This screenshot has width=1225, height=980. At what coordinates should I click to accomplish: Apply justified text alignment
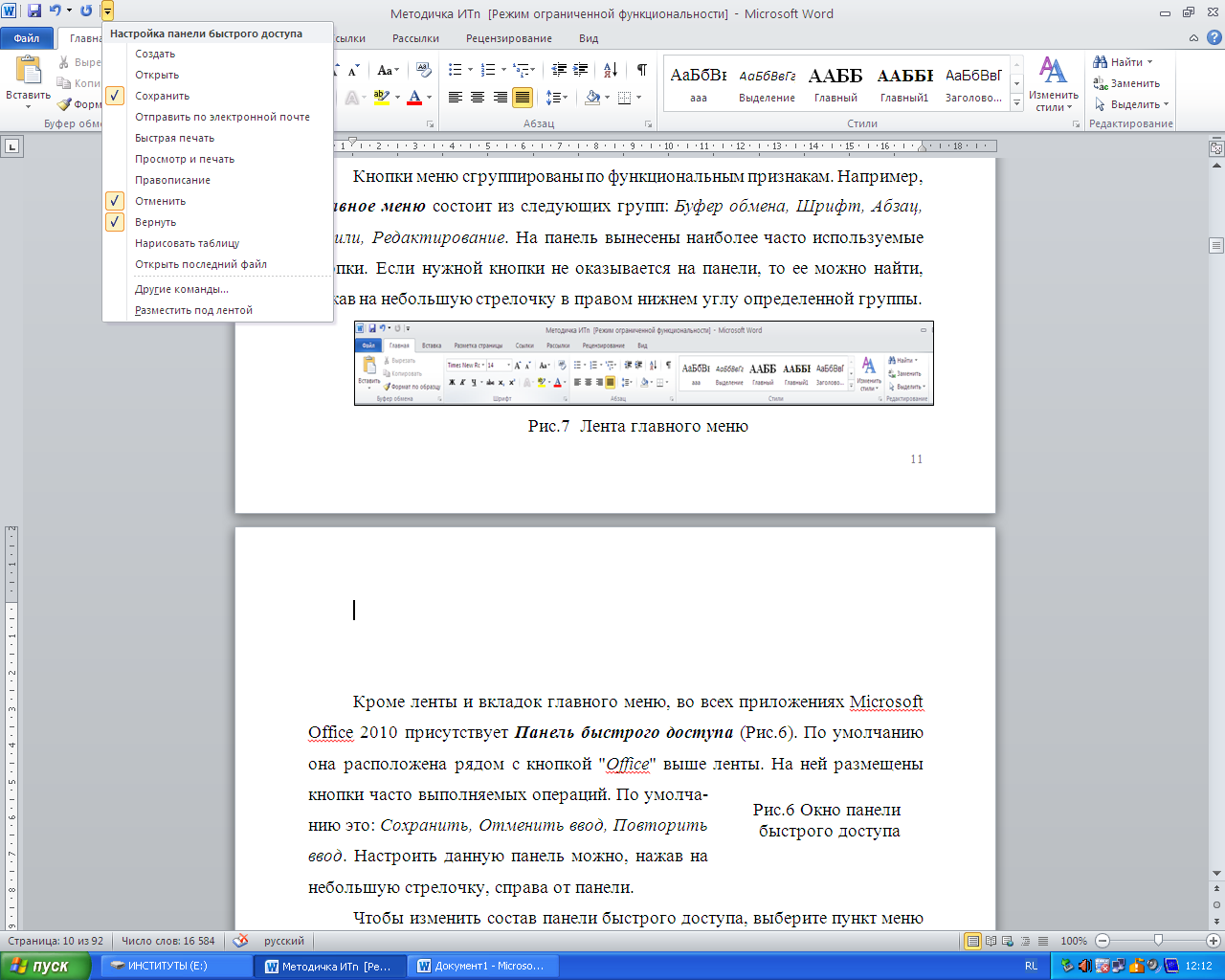click(523, 98)
